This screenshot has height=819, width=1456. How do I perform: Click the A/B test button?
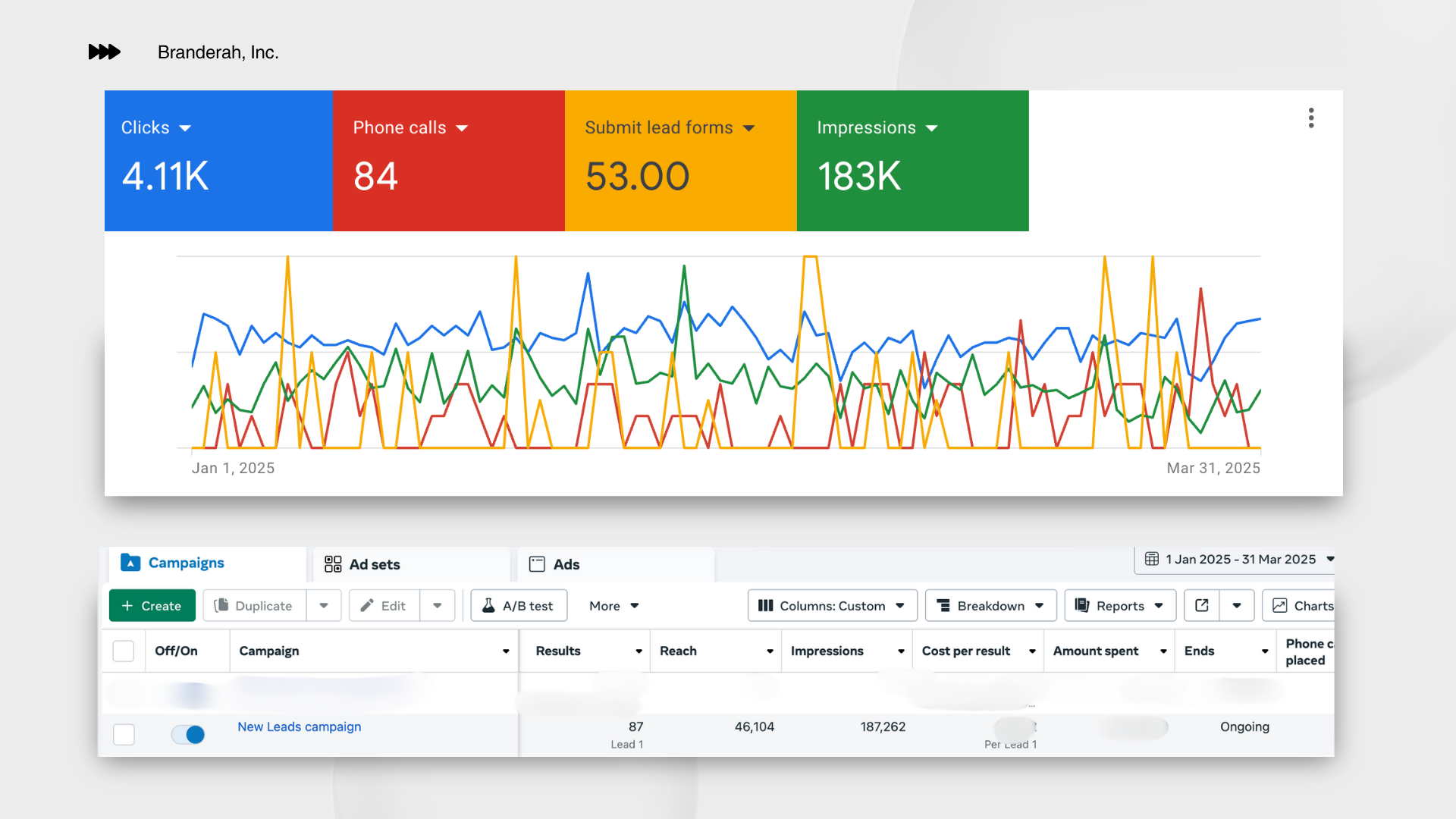(519, 605)
